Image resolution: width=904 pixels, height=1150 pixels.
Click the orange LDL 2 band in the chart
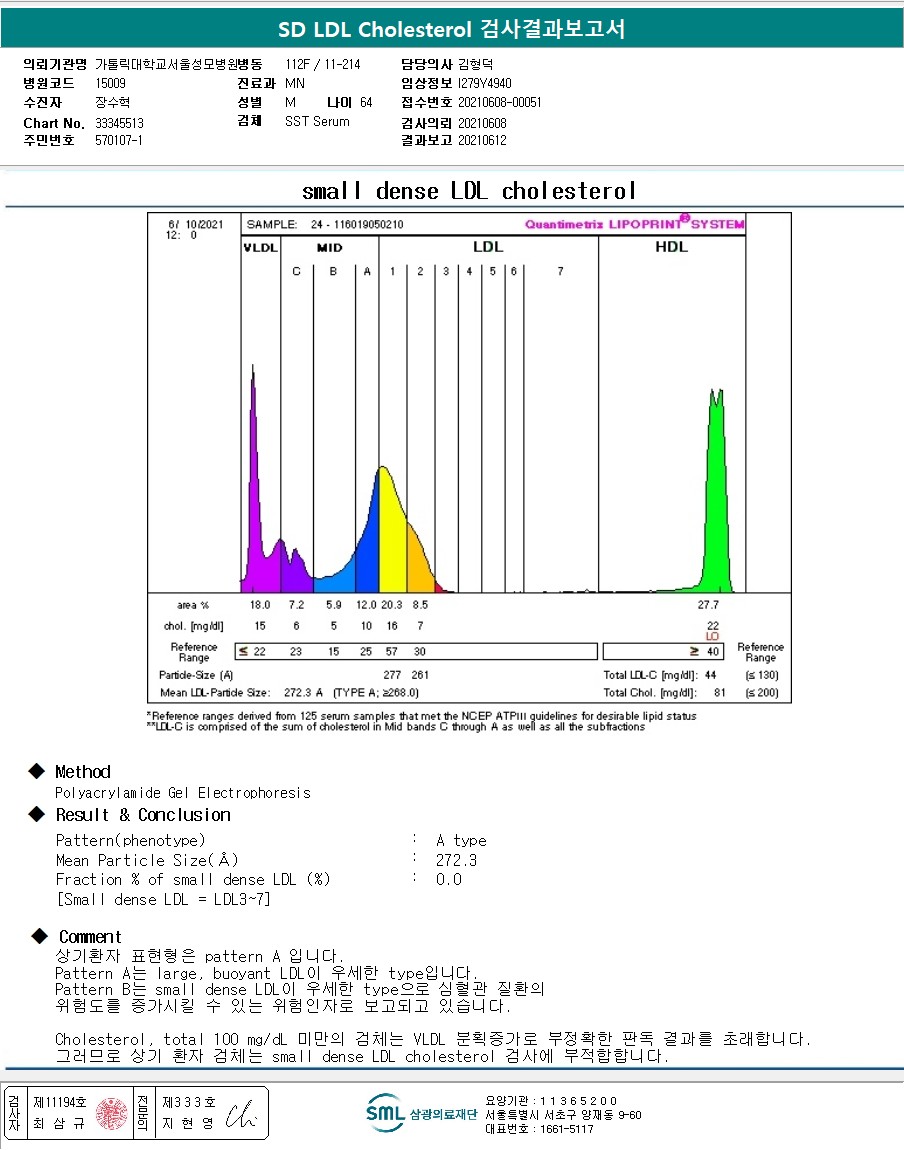419,561
